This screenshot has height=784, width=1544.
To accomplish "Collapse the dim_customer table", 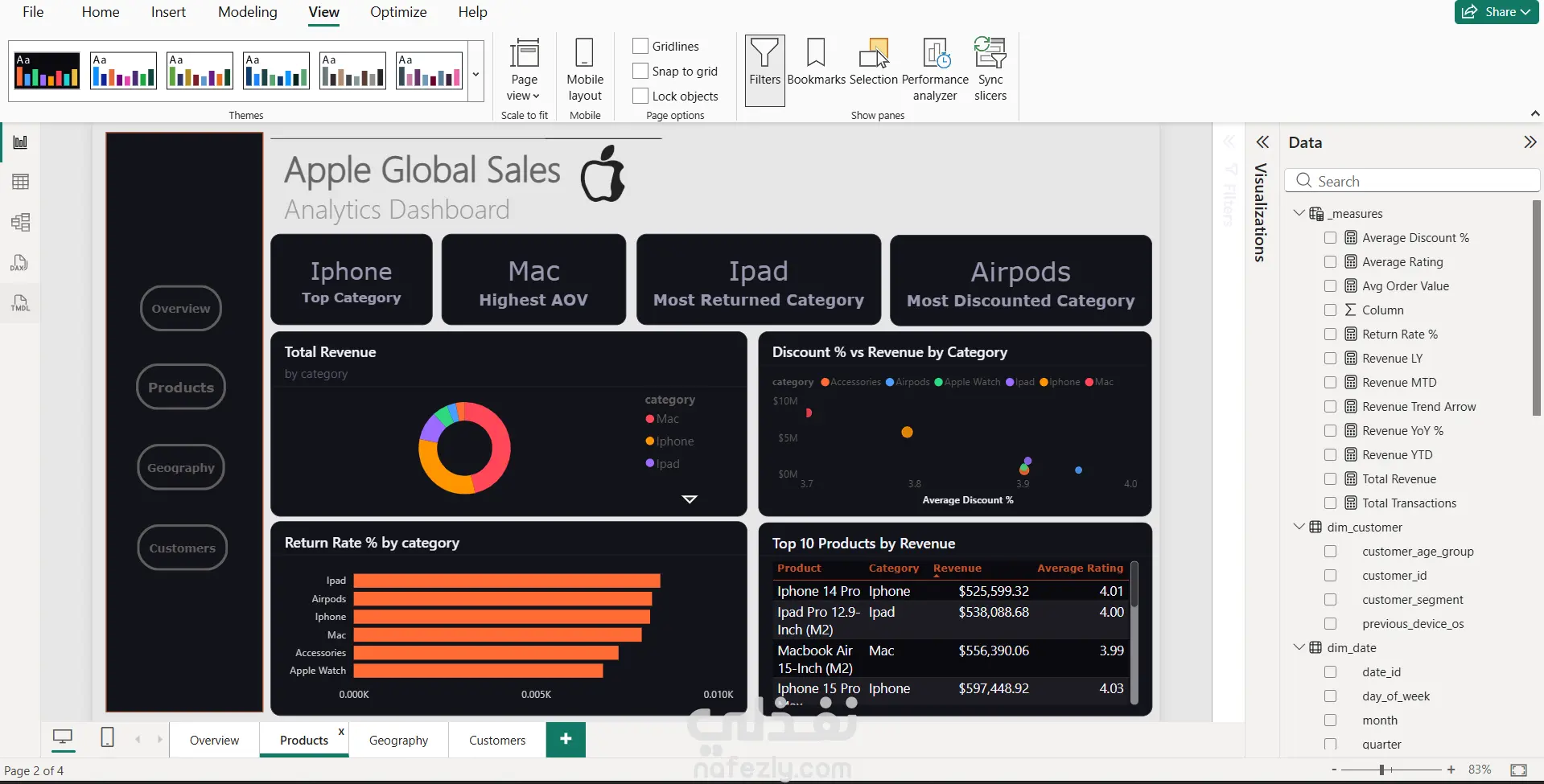I will [1299, 527].
